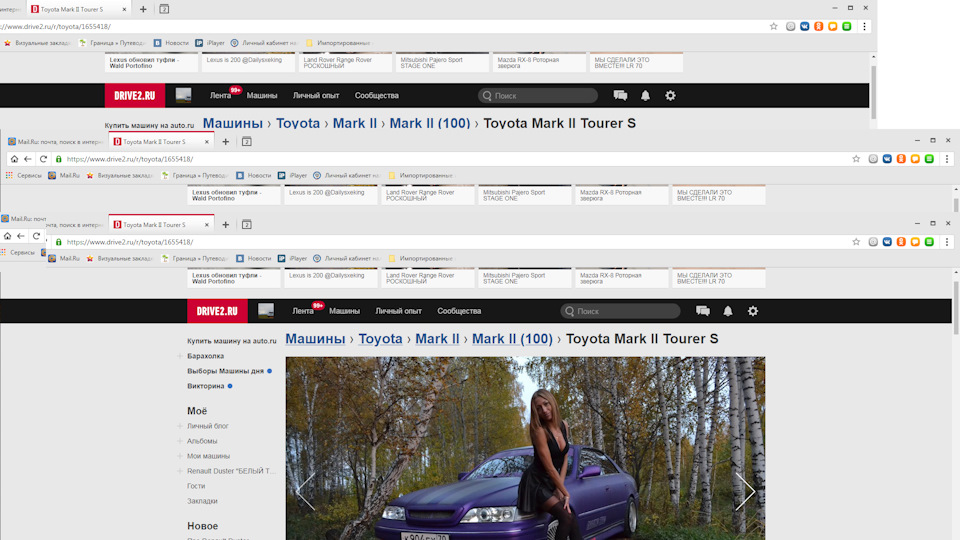Bookmark page with star in front window
Image resolution: width=960 pixels, height=540 pixels.
tap(856, 242)
